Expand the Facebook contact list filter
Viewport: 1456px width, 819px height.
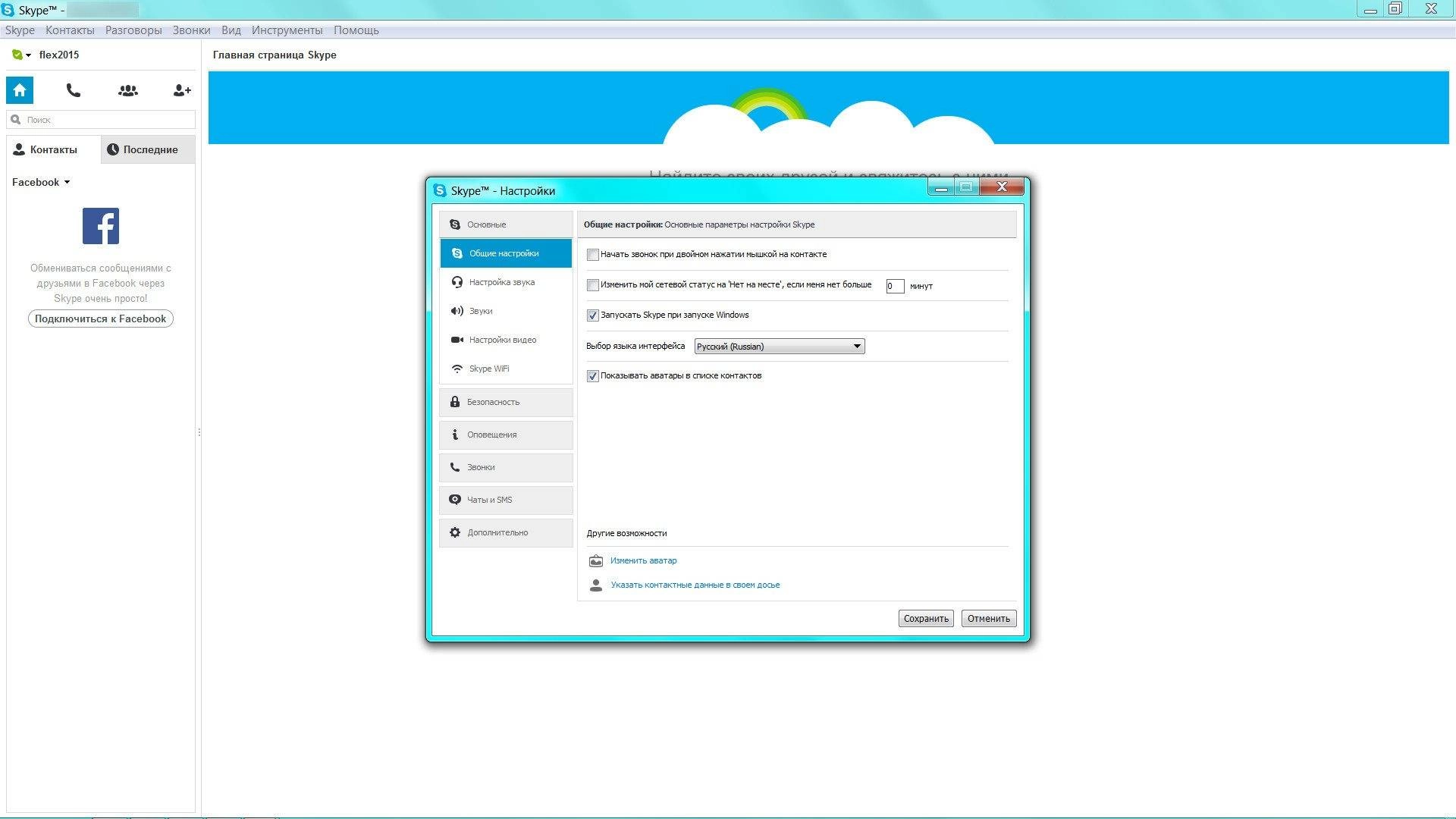pyautogui.click(x=41, y=182)
